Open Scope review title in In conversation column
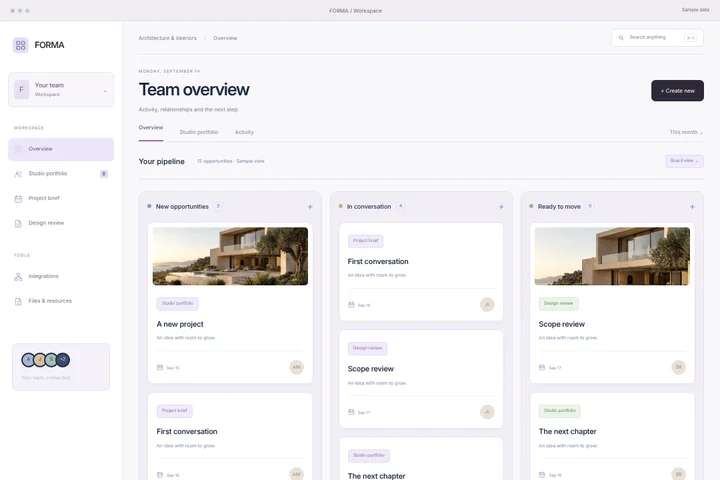720x480 pixels. tap(371, 369)
